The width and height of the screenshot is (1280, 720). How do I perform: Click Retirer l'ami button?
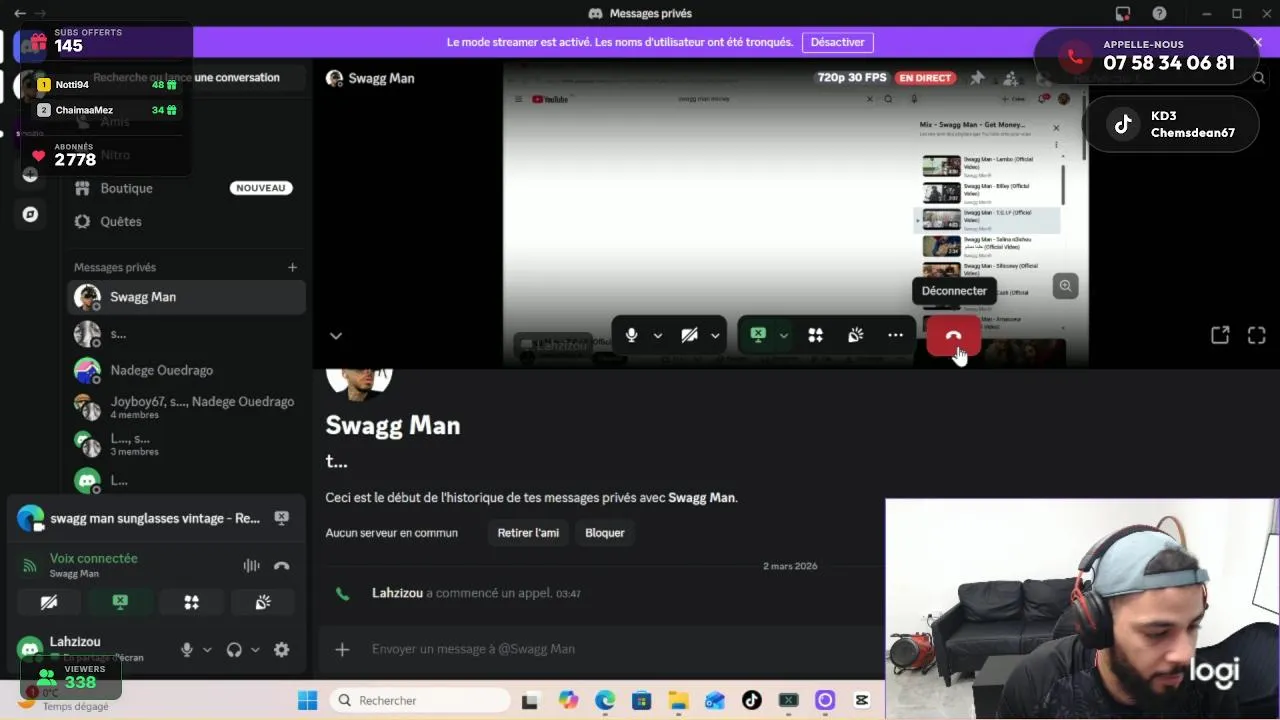(528, 533)
